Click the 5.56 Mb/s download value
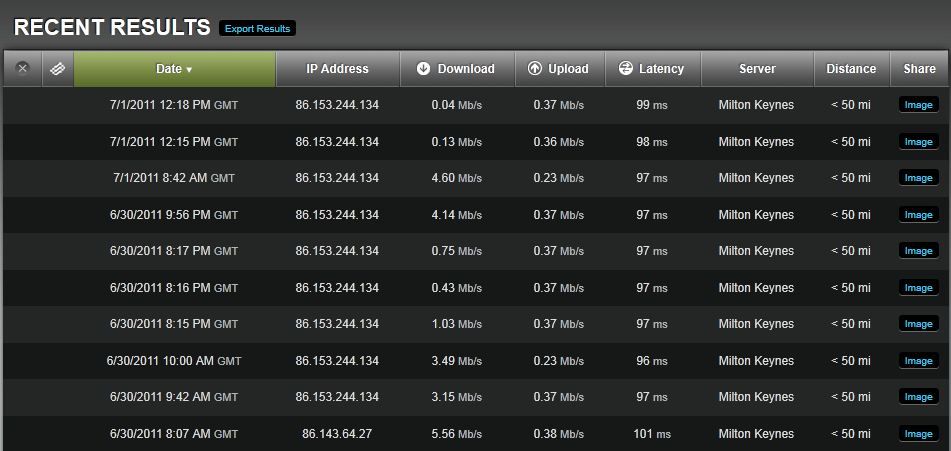The image size is (951, 451). click(x=457, y=433)
